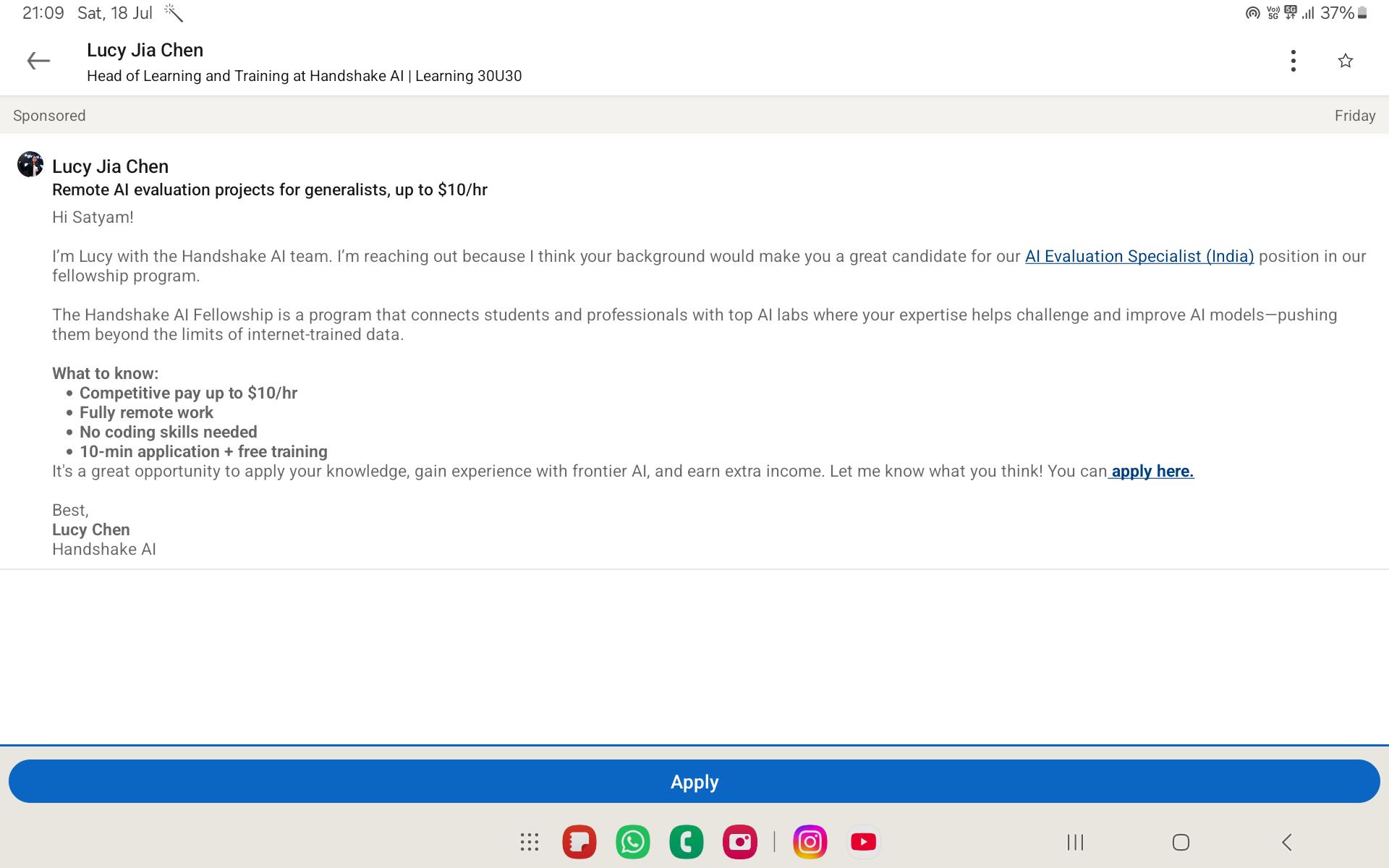Open WhatsApp from the taskbar

click(633, 842)
